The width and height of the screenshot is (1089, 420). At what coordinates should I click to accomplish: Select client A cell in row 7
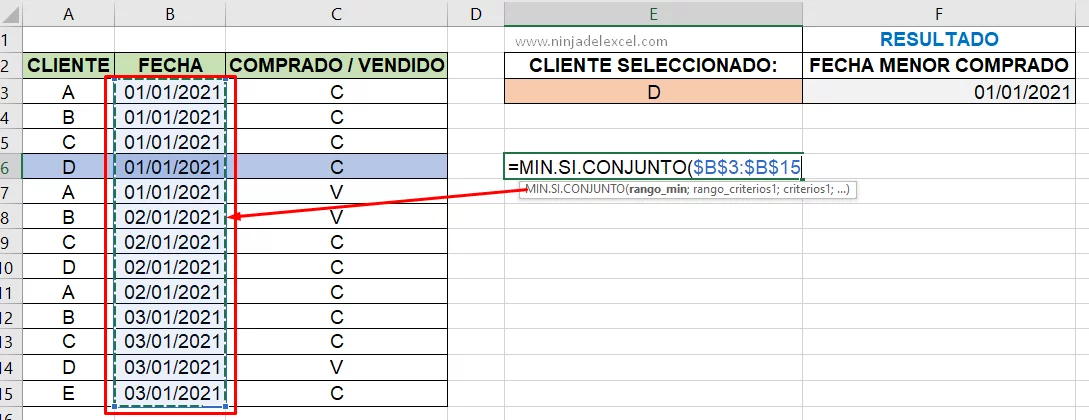click(x=68, y=192)
